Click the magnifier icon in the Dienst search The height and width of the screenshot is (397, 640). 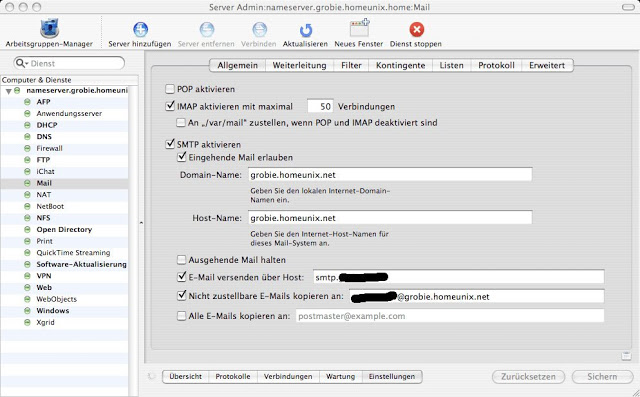[21, 63]
